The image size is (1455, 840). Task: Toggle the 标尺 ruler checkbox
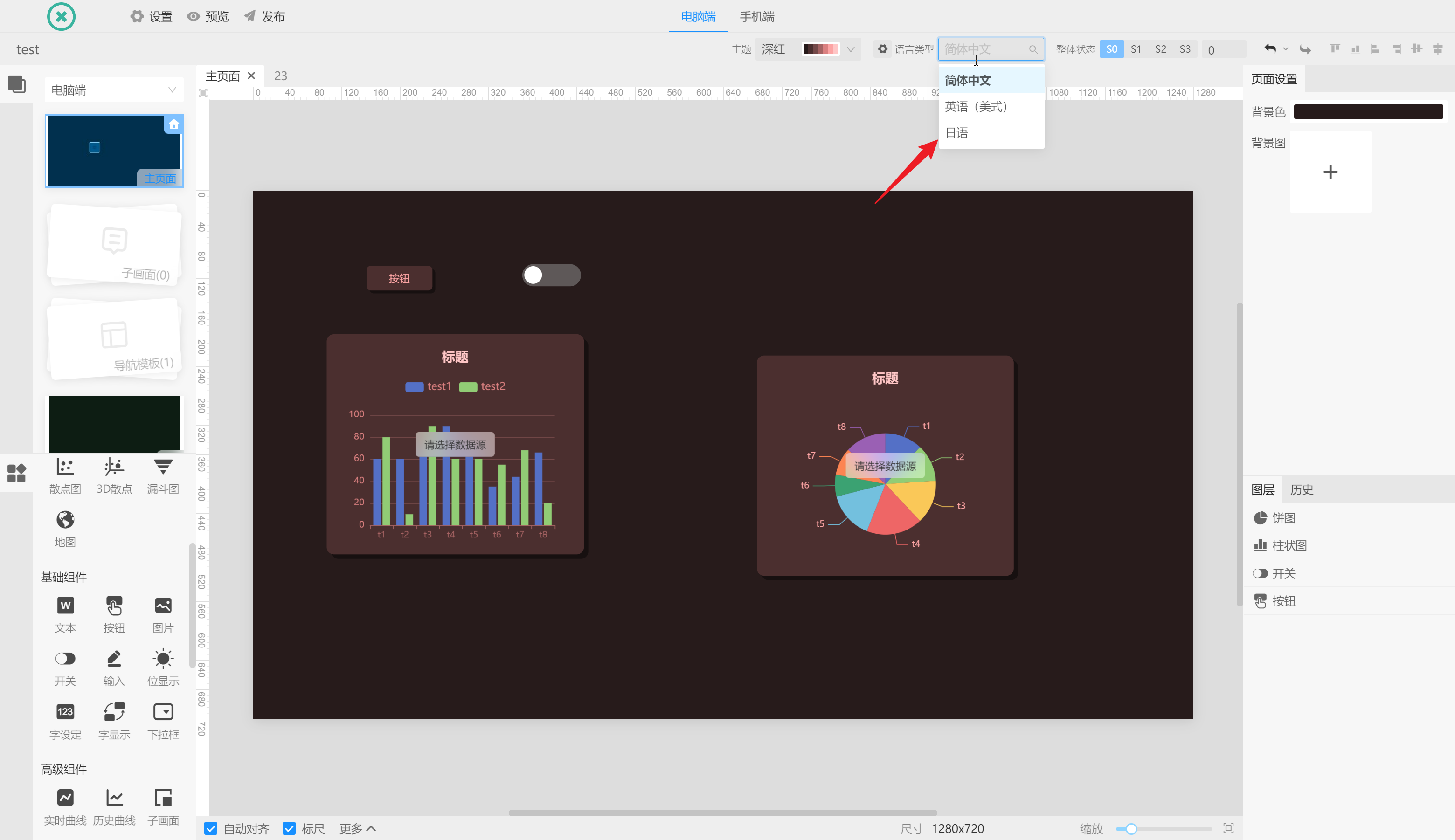tap(289, 828)
